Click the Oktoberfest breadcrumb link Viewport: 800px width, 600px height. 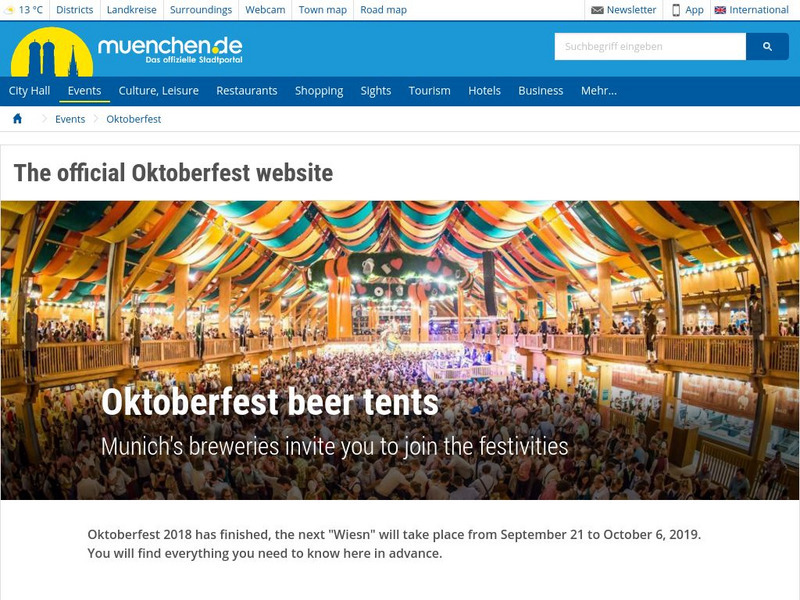(x=134, y=119)
